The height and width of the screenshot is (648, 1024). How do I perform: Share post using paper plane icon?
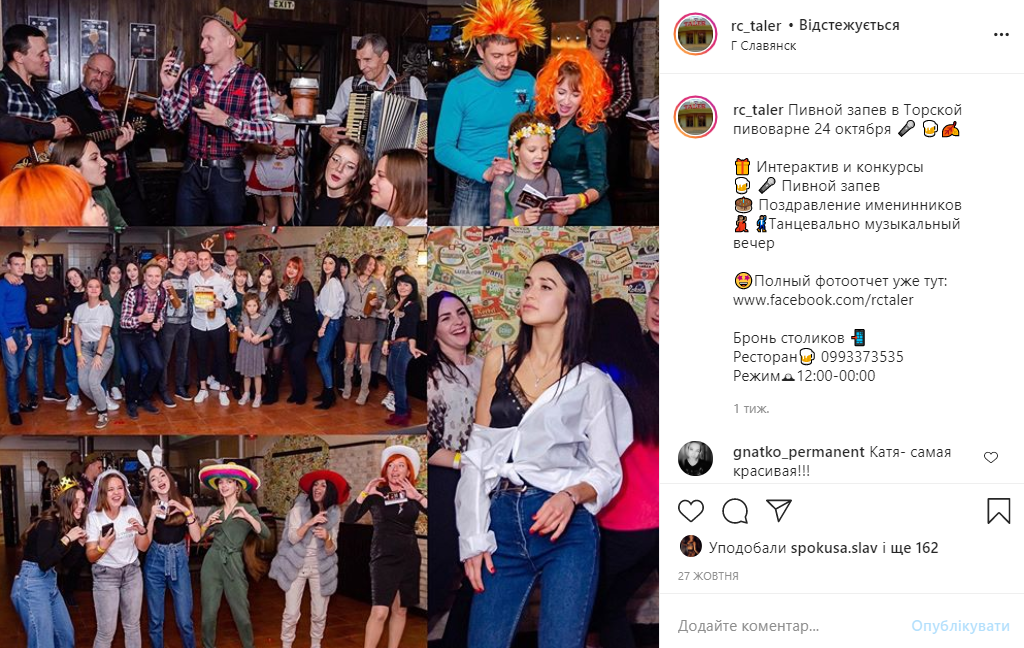click(x=778, y=511)
